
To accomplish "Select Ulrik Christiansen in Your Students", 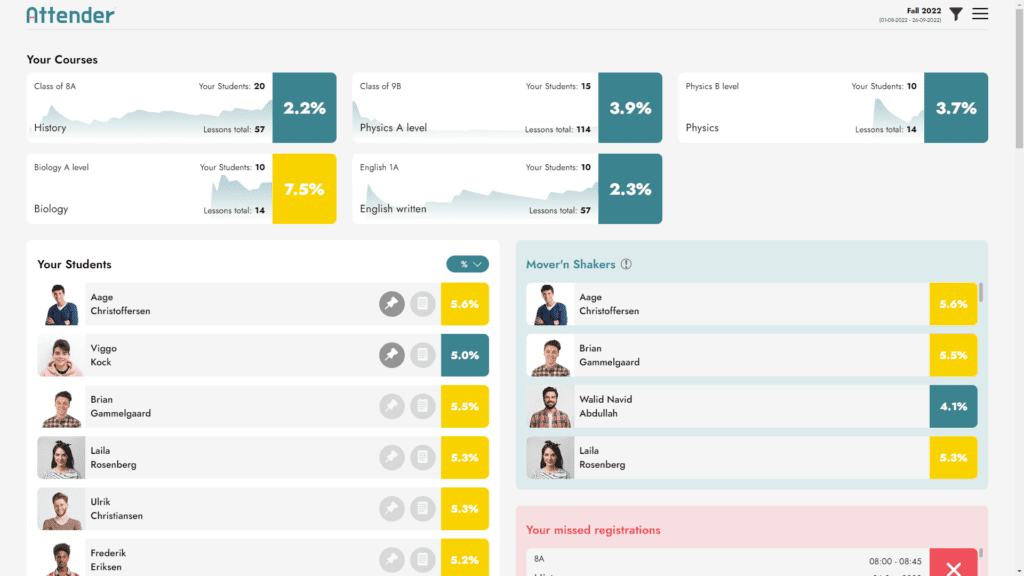I will (x=116, y=509).
